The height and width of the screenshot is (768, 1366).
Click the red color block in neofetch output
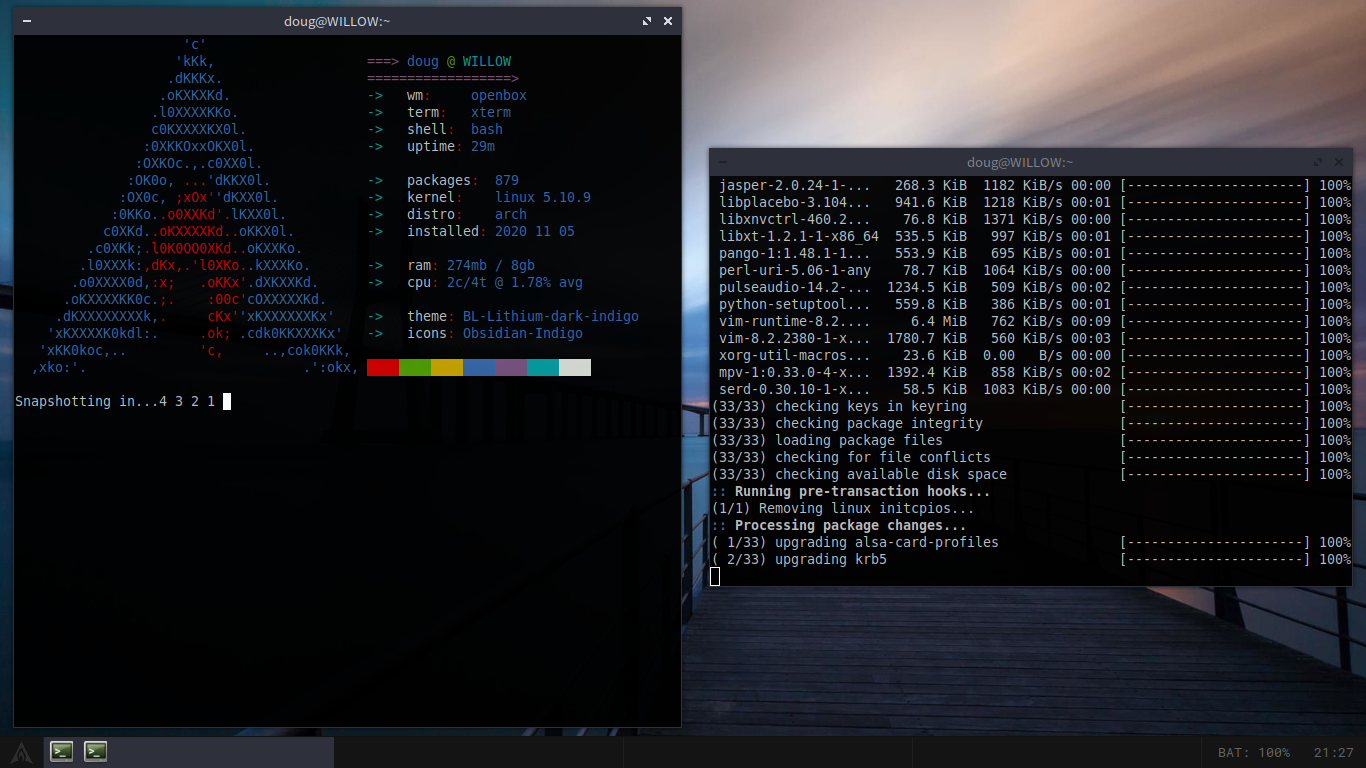tap(383, 368)
